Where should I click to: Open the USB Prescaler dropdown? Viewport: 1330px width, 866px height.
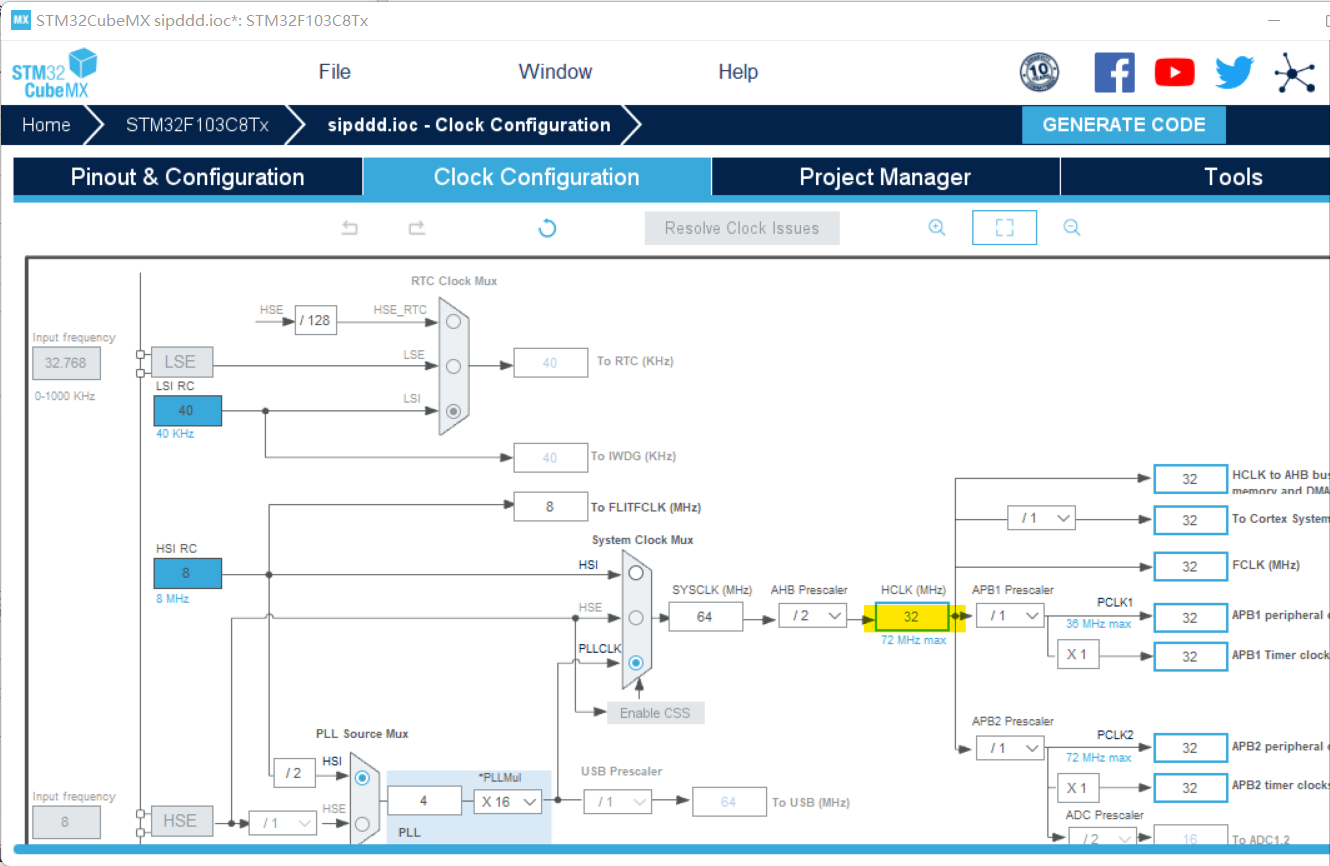617,801
